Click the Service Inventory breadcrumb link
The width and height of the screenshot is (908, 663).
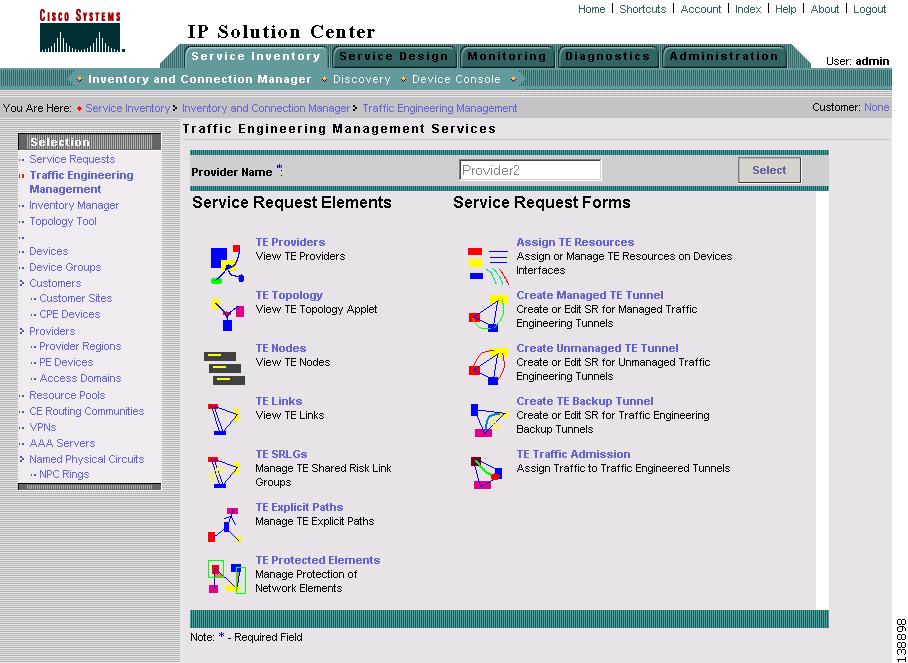127,108
